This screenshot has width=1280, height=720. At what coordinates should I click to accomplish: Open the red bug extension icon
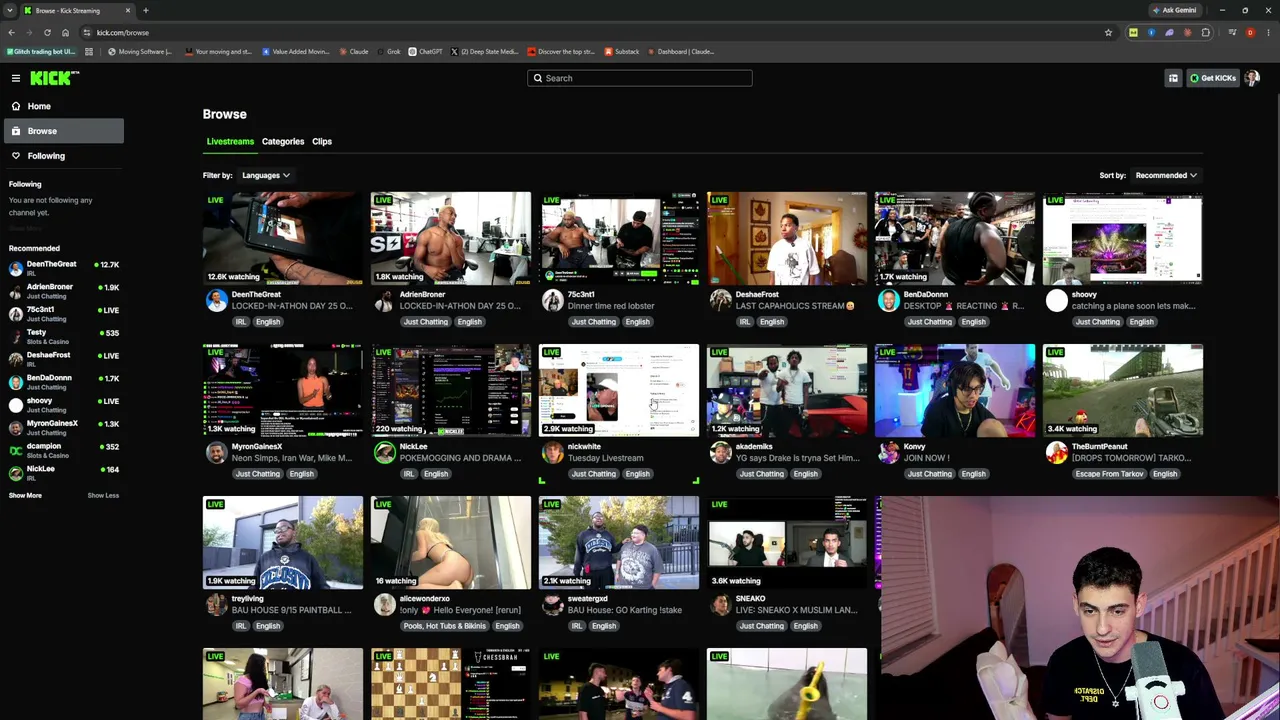1187,33
